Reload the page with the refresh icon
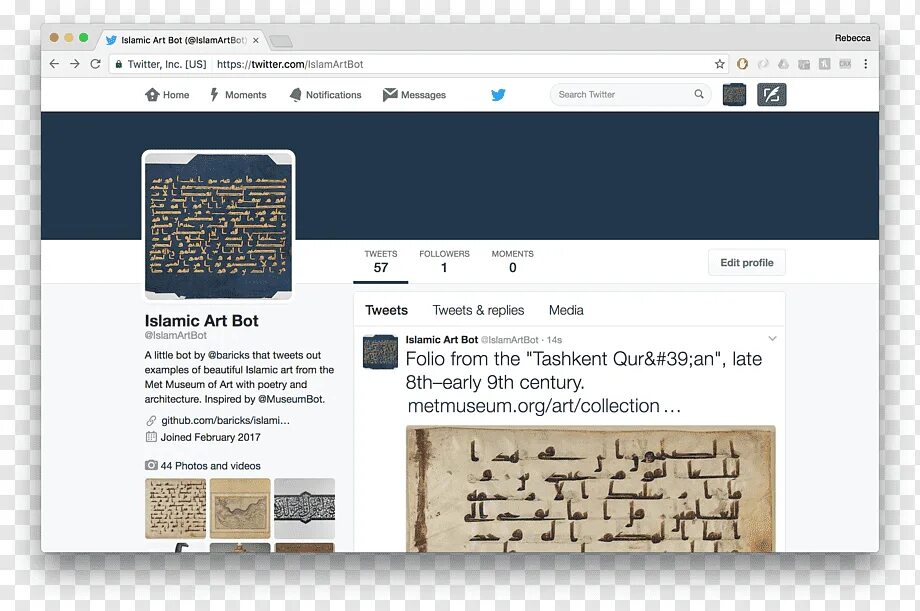This screenshot has height=611, width=920. coord(95,64)
